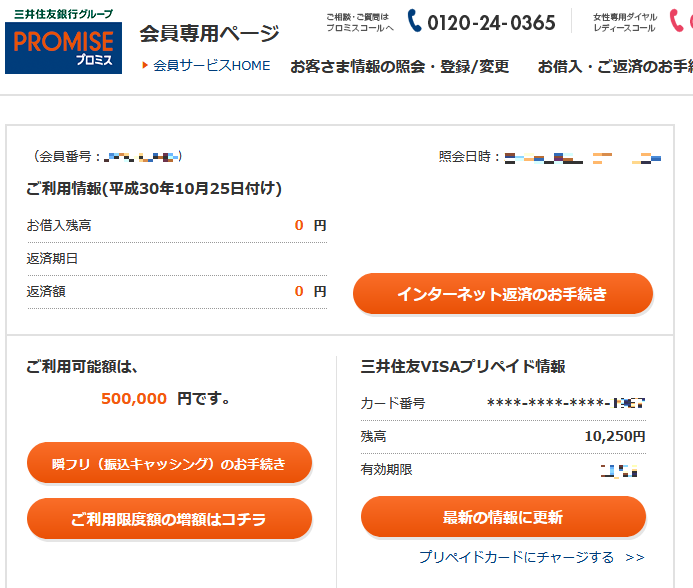Click the ご相談・ご質問は プロミスコールへ text
The image size is (693, 588).
click(x=359, y=22)
